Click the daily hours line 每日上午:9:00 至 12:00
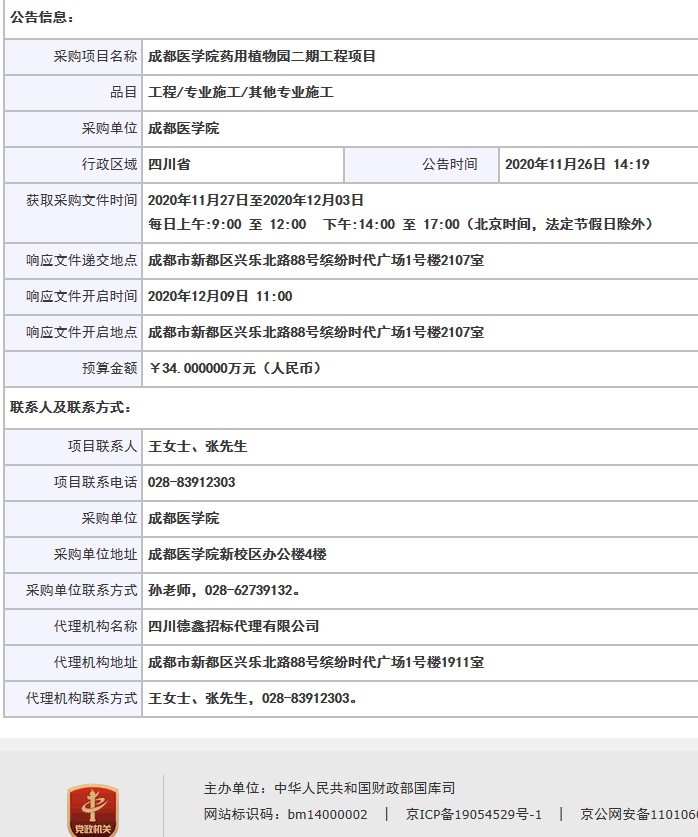The image size is (698, 837). click(x=227, y=224)
